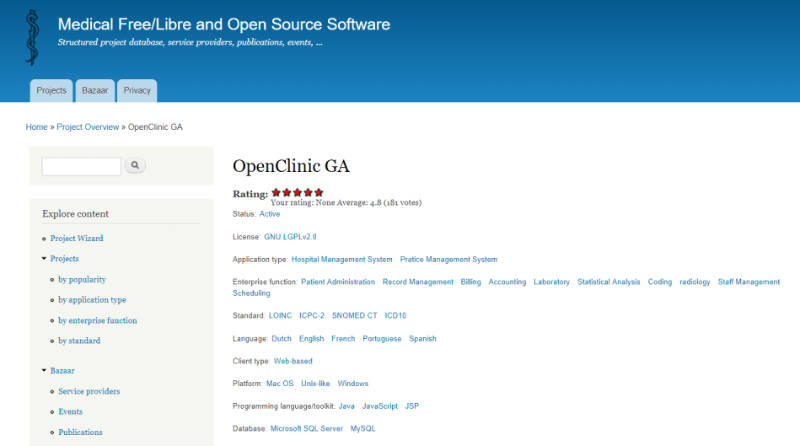Open Service providers under Bazaar

[x=89, y=391]
